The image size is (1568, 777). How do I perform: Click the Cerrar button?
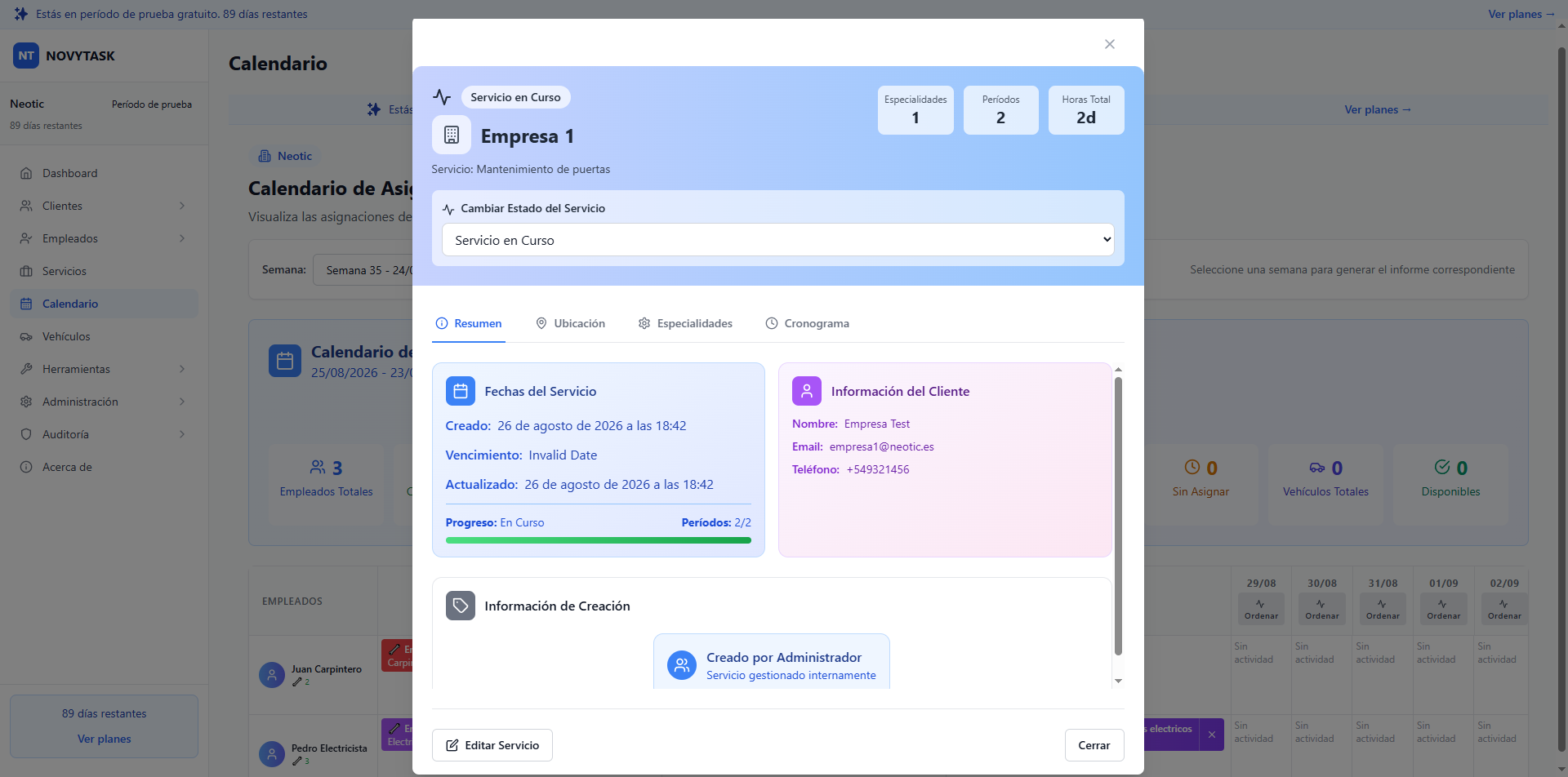point(1094,745)
